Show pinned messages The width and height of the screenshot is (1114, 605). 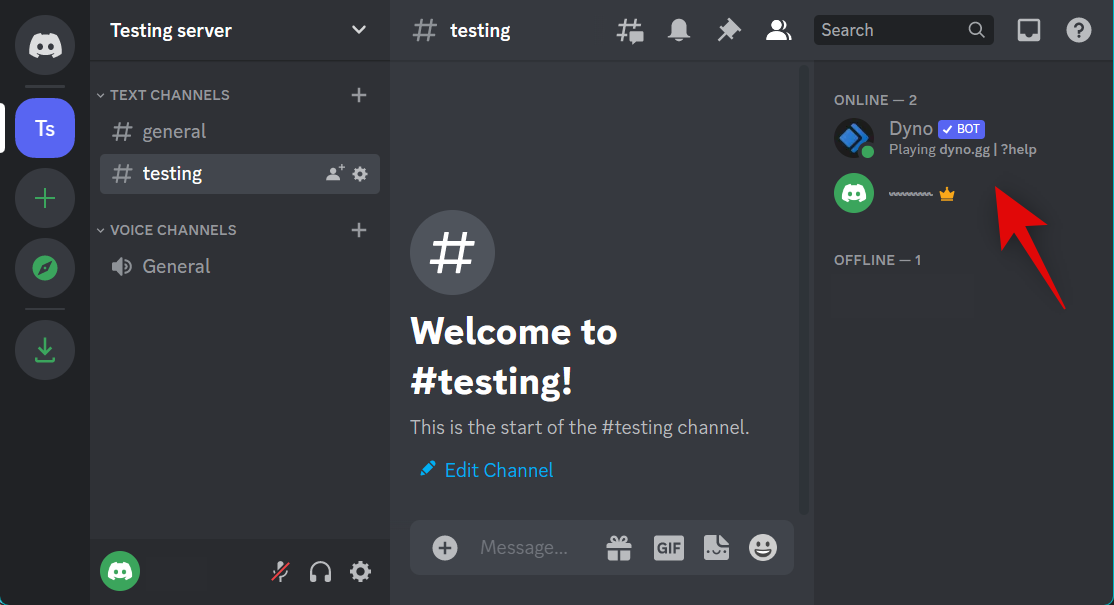tap(729, 31)
